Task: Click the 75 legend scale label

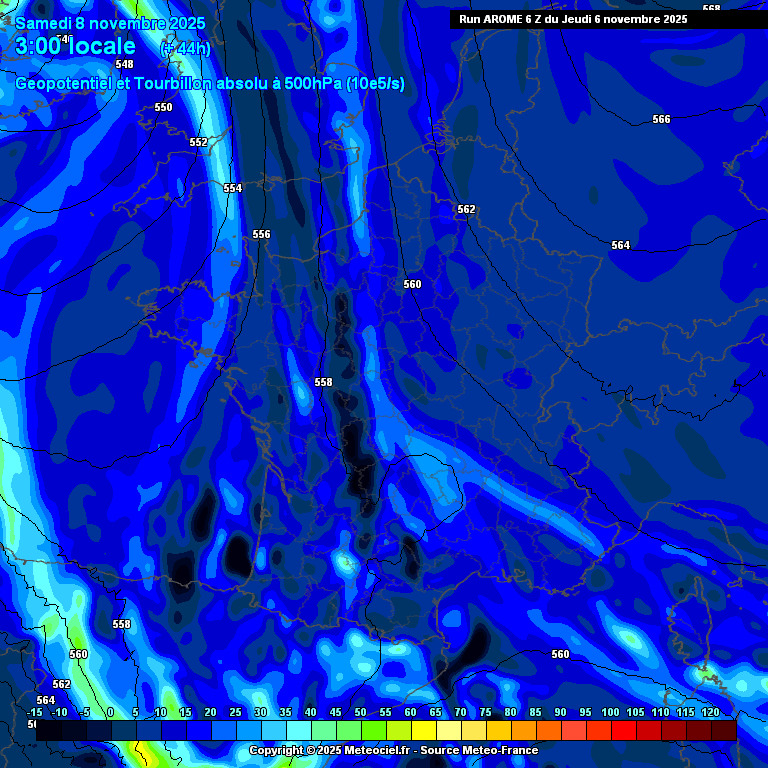Action: coord(486,712)
